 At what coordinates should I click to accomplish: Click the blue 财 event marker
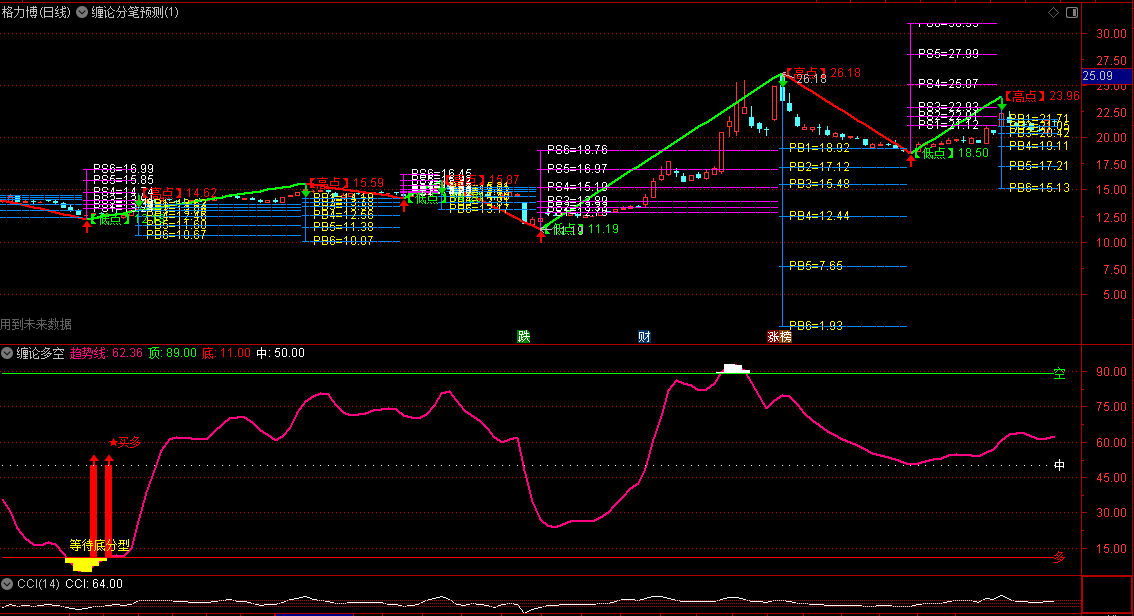[644, 336]
